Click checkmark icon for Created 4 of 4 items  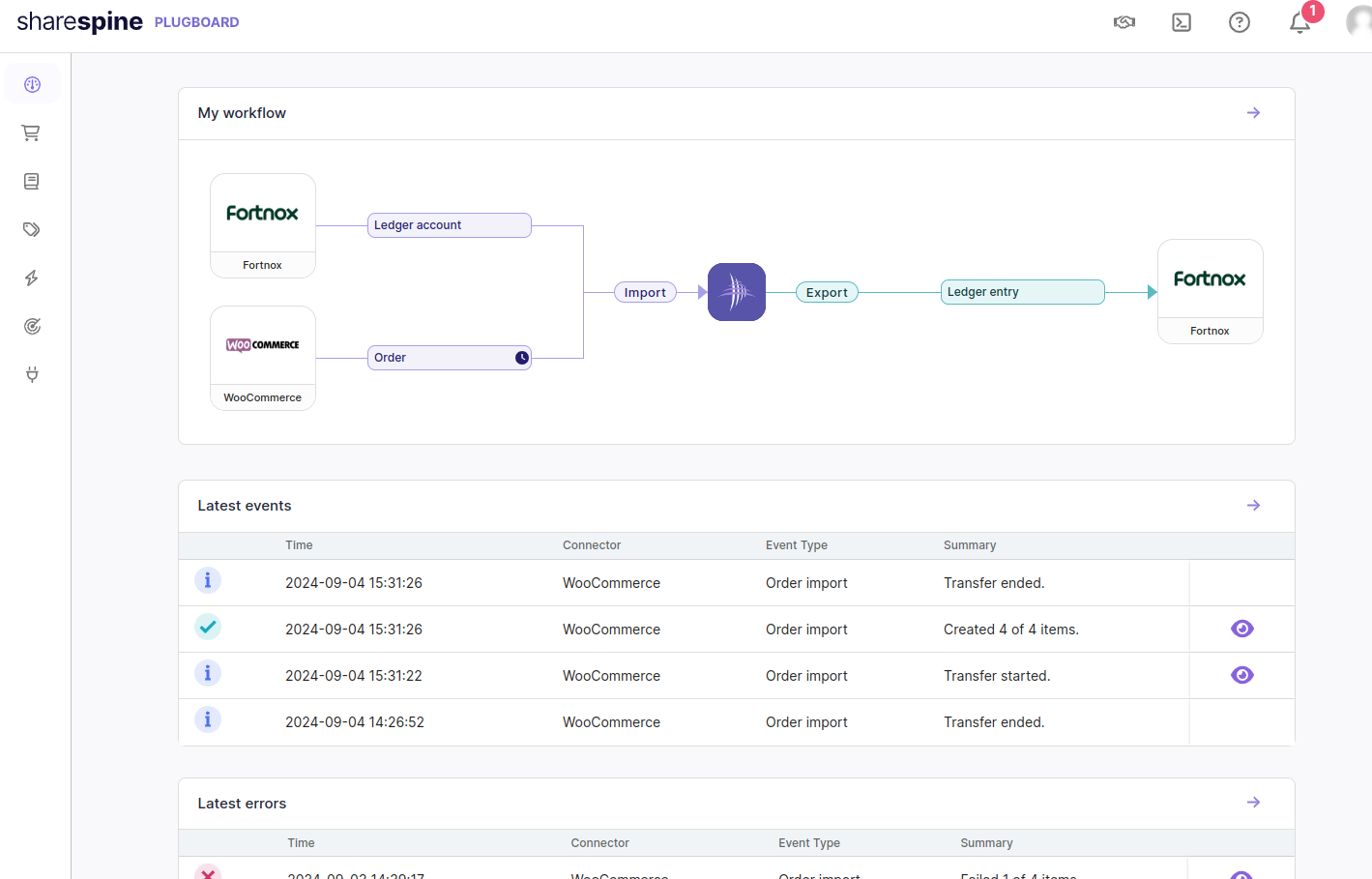(x=208, y=627)
